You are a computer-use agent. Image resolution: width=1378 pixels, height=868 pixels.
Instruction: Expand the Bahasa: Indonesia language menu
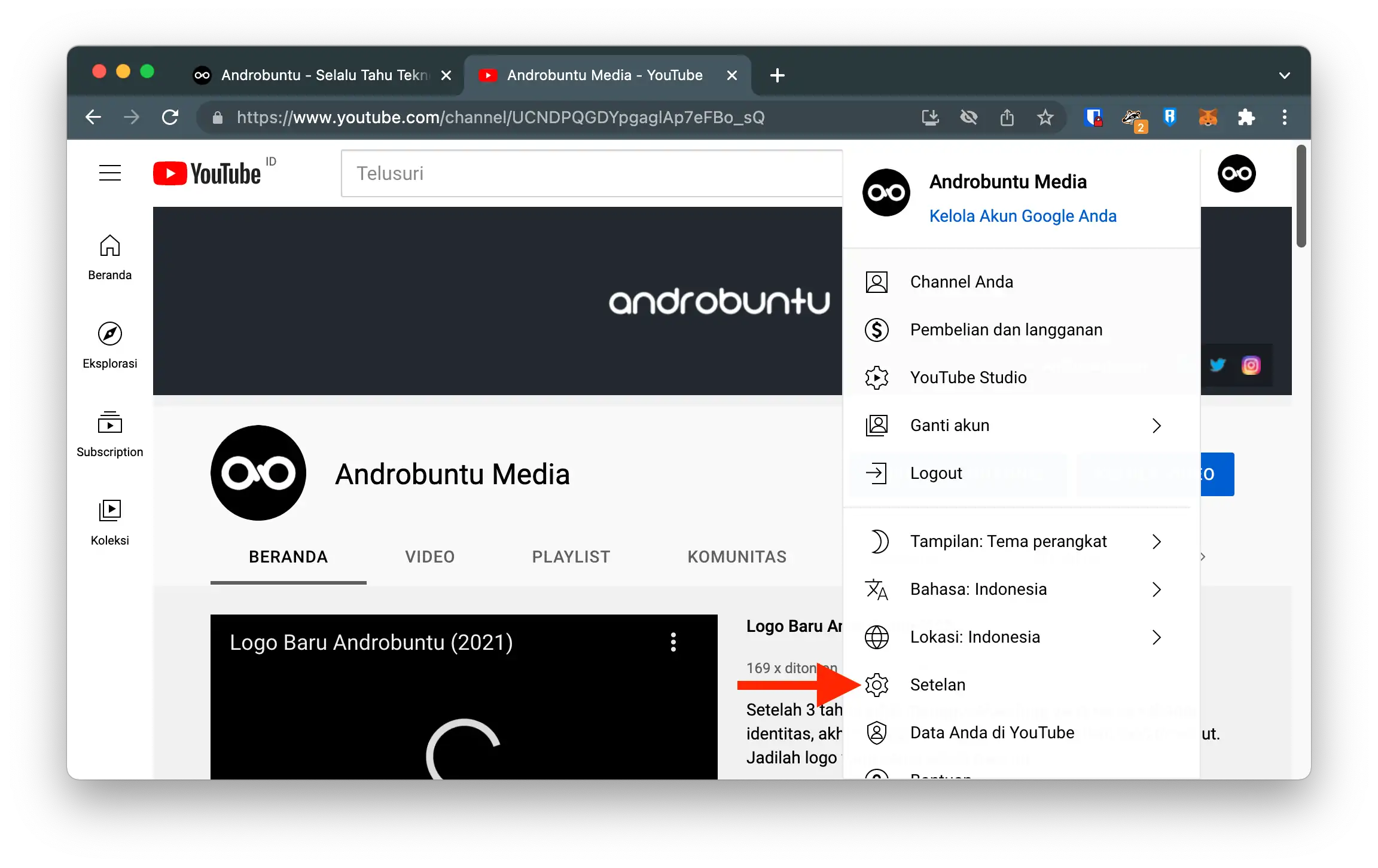[x=978, y=589]
